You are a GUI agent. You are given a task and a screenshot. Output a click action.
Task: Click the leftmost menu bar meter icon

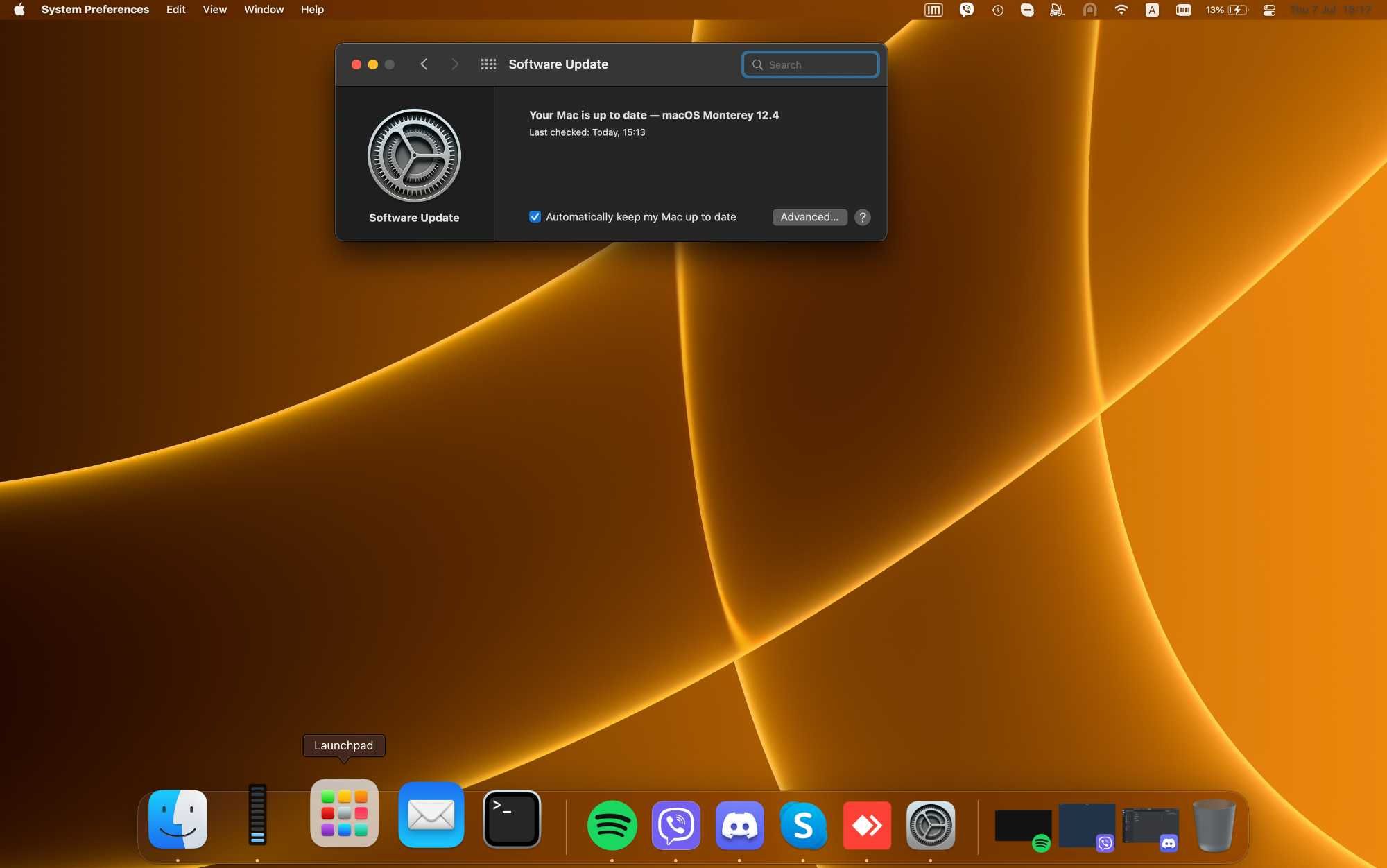pyautogui.click(x=933, y=10)
